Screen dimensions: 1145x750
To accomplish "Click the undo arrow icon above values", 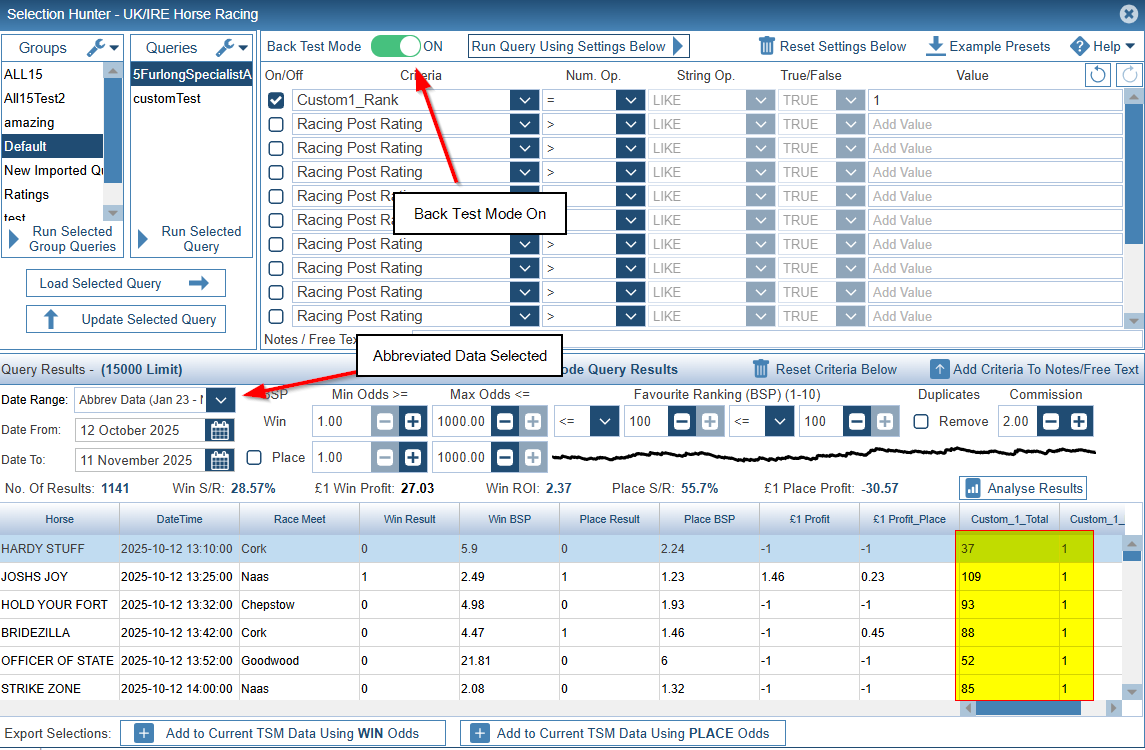I will pos(1097,75).
